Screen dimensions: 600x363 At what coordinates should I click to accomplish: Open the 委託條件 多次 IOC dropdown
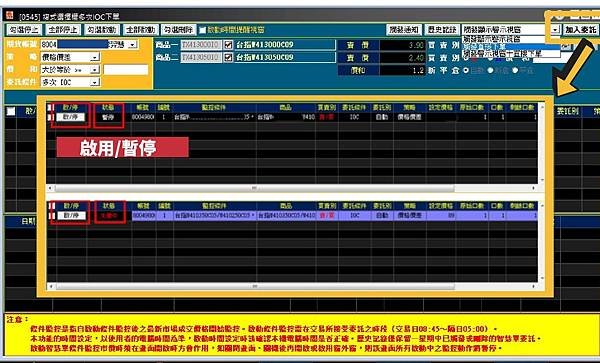[95, 82]
